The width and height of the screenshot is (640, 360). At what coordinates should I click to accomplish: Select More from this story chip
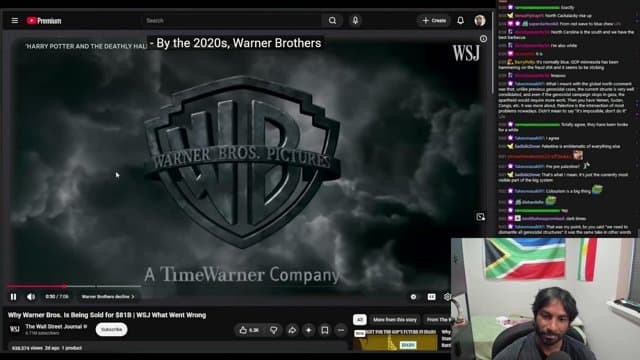coord(395,320)
